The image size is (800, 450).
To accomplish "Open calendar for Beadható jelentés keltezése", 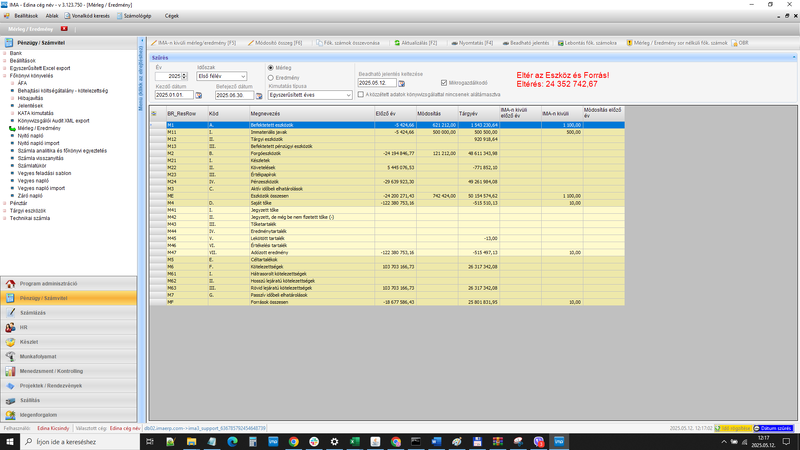I will tap(402, 83).
